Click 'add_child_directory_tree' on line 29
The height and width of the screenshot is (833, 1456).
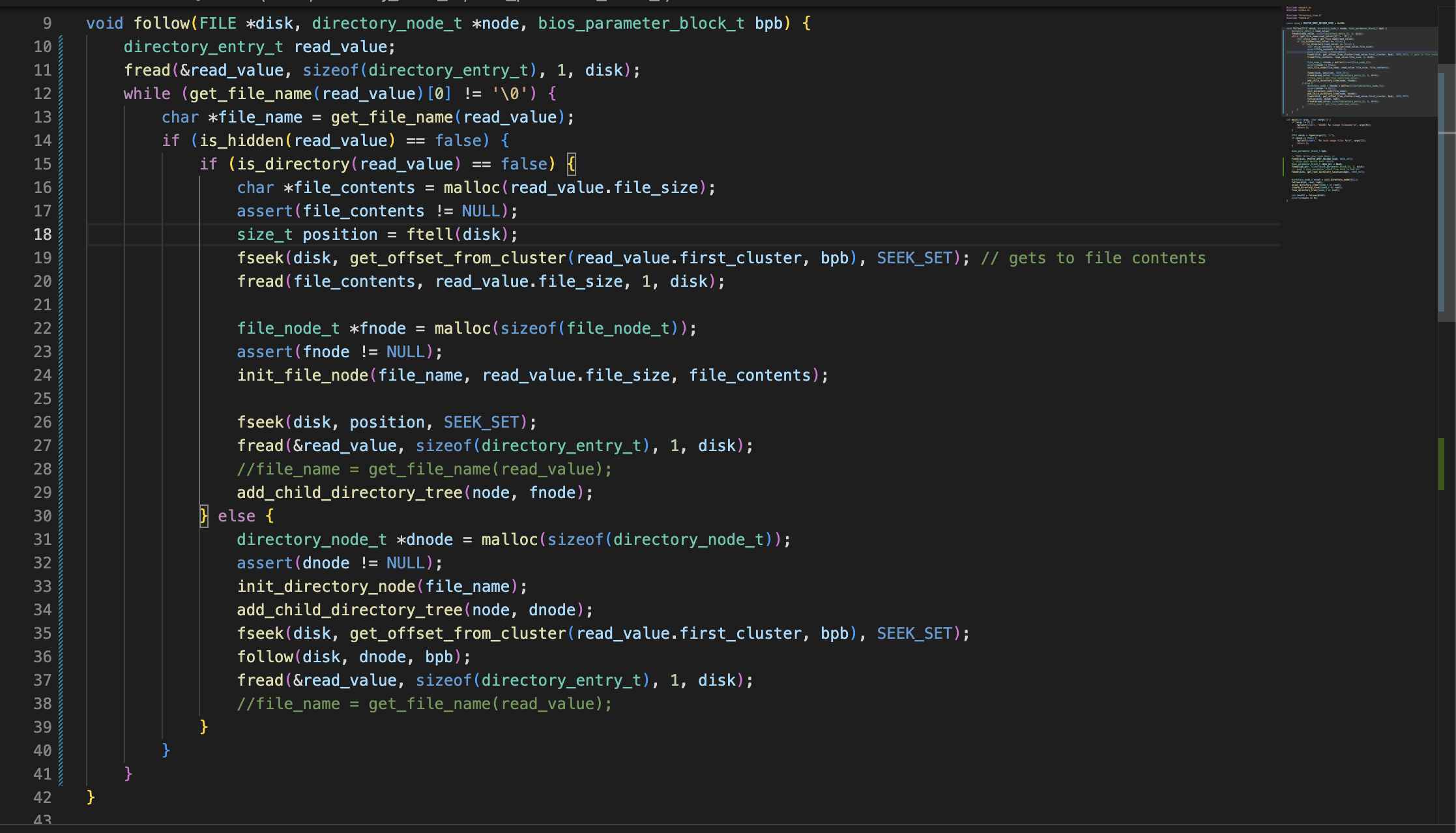pyautogui.click(x=349, y=493)
